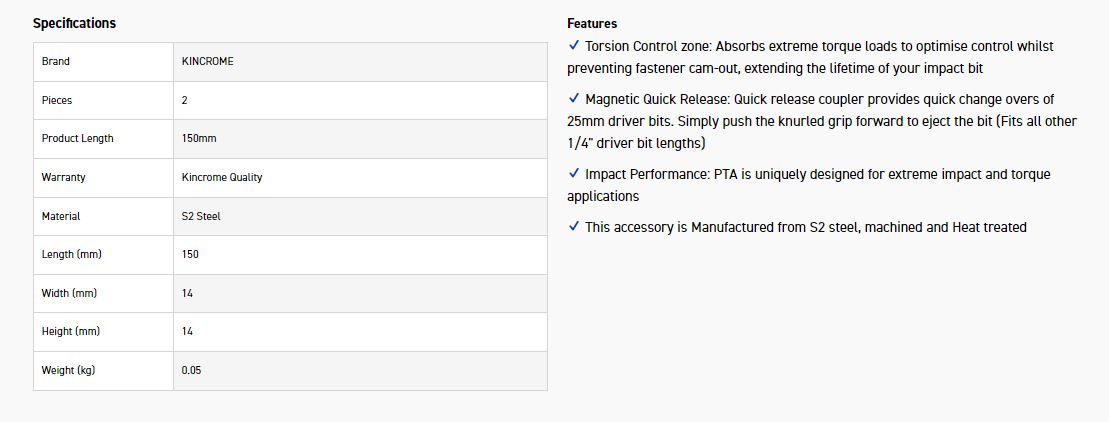Image resolution: width=1109 pixels, height=422 pixels.
Task: Click the Features heading
Action: (x=592, y=23)
